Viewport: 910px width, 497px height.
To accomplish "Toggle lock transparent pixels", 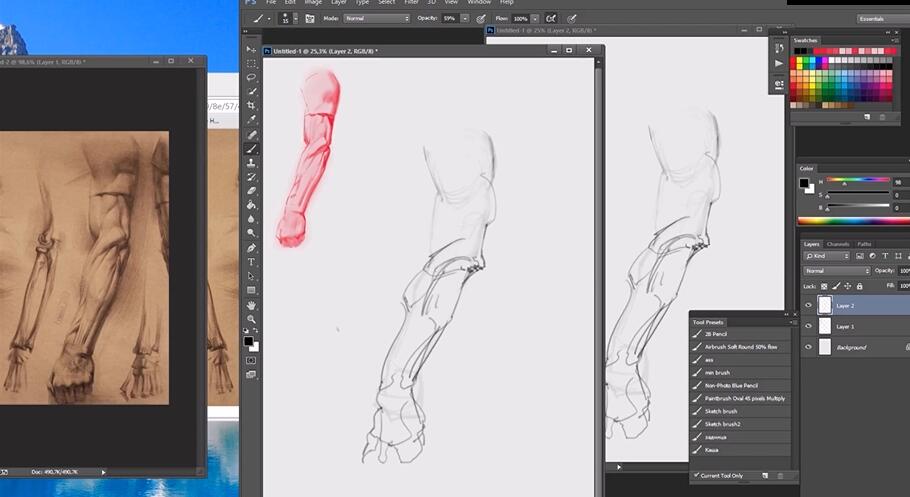I will (x=824, y=286).
